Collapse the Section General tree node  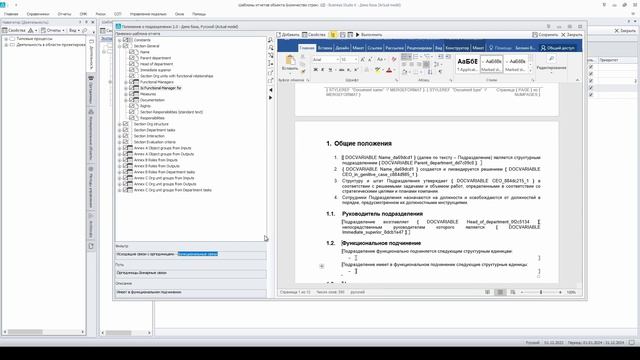120,46
